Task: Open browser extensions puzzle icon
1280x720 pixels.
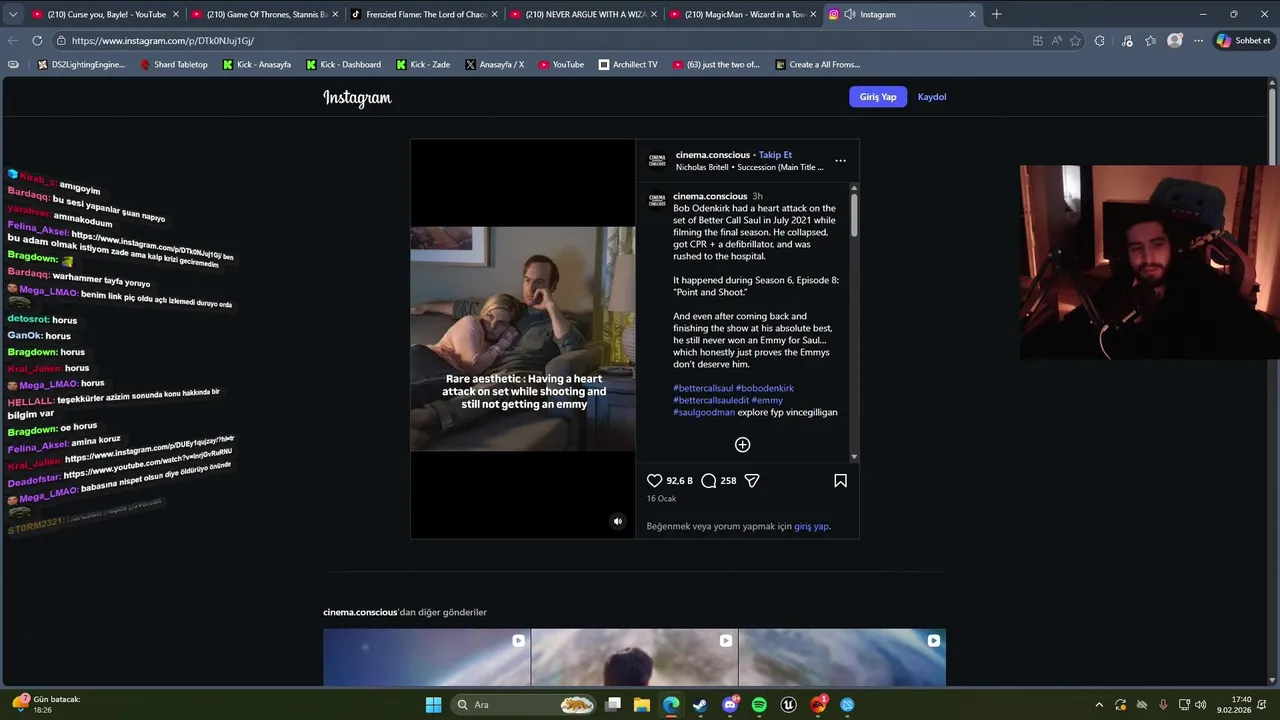Action: click(x=1100, y=41)
